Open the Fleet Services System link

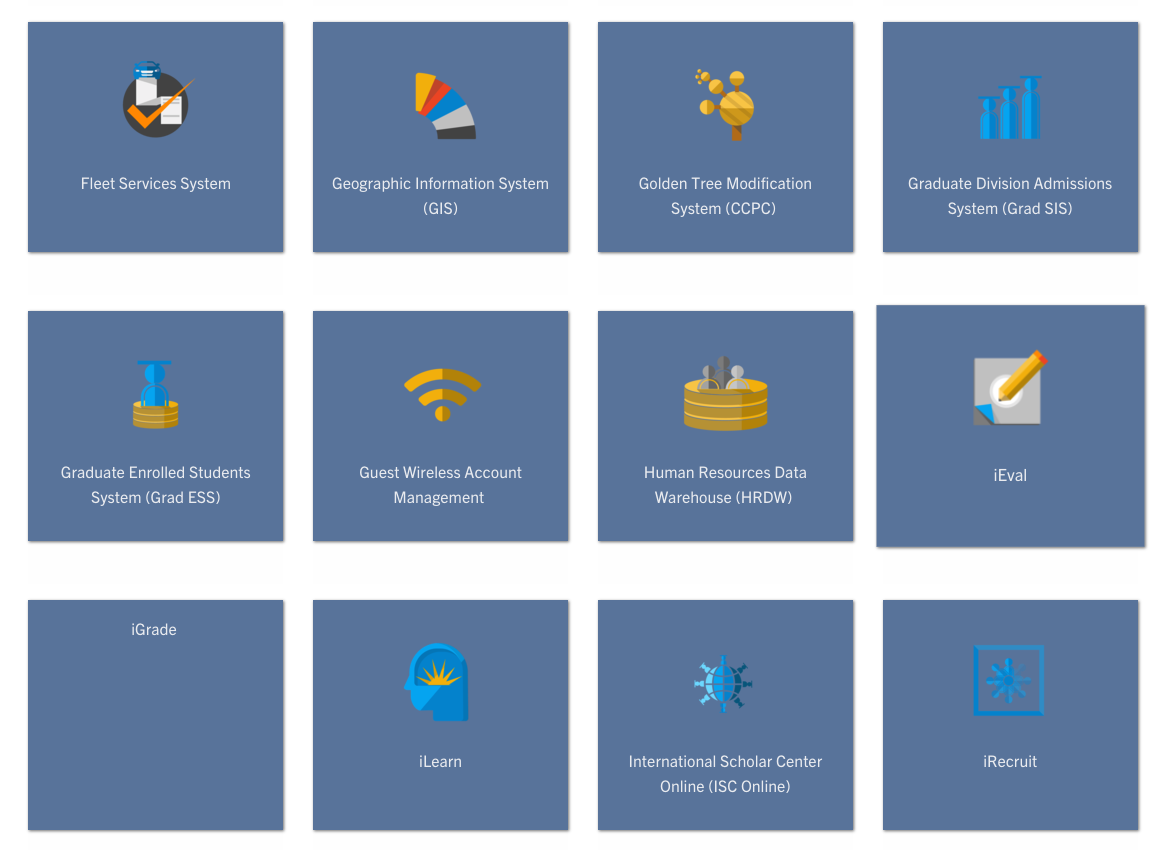point(156,184)
